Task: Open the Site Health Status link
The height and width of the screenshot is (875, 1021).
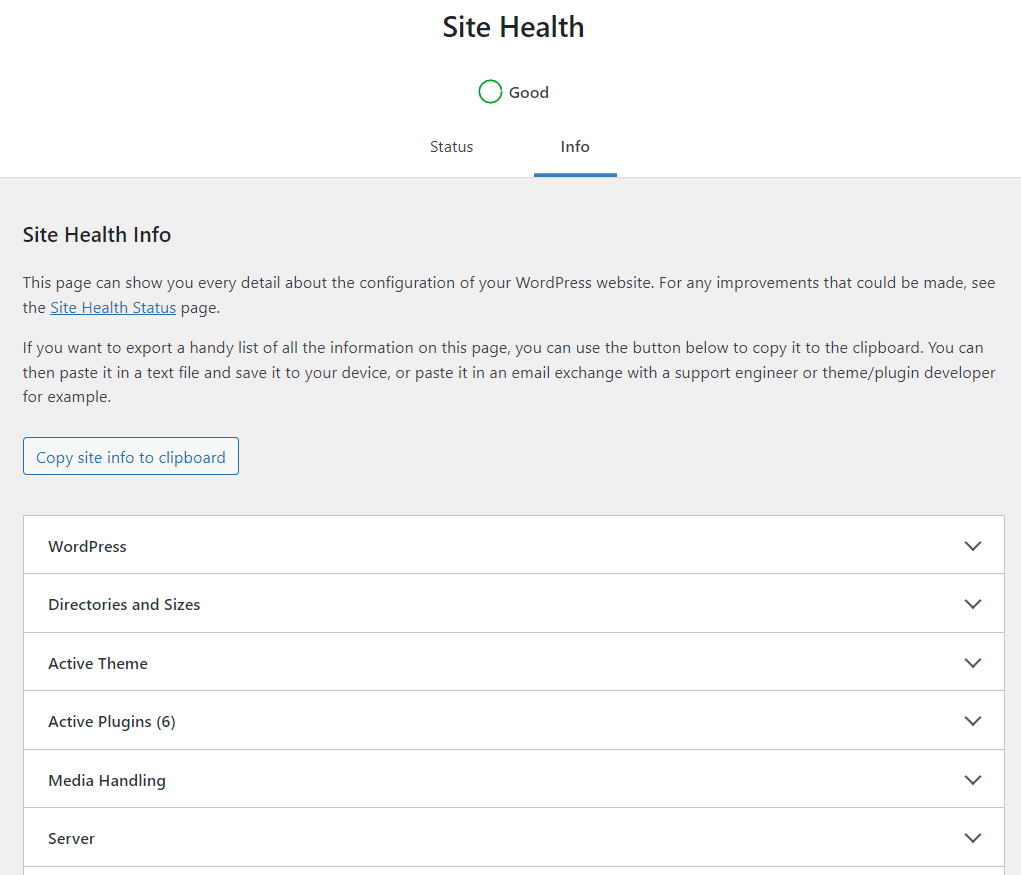Action: (112, 307)
